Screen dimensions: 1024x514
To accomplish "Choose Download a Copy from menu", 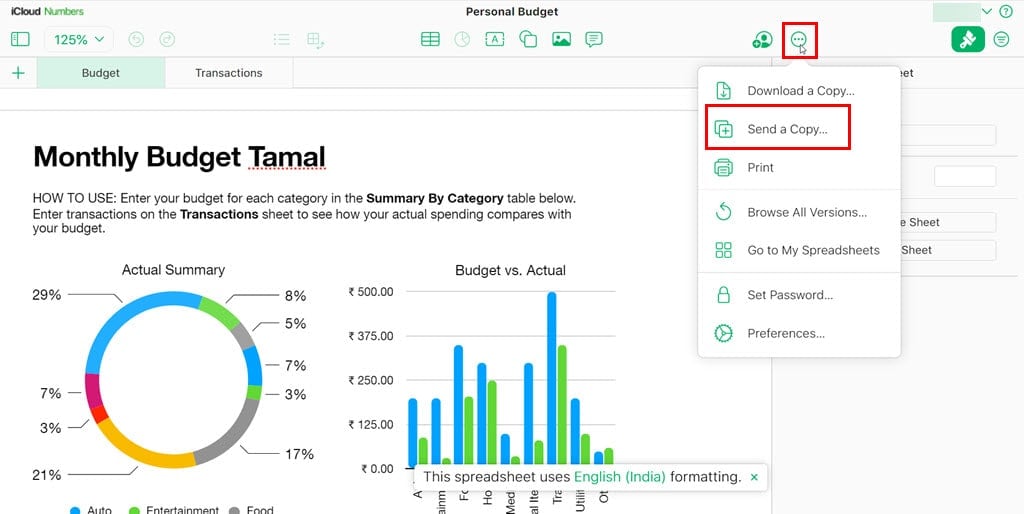I will [800, 91].
